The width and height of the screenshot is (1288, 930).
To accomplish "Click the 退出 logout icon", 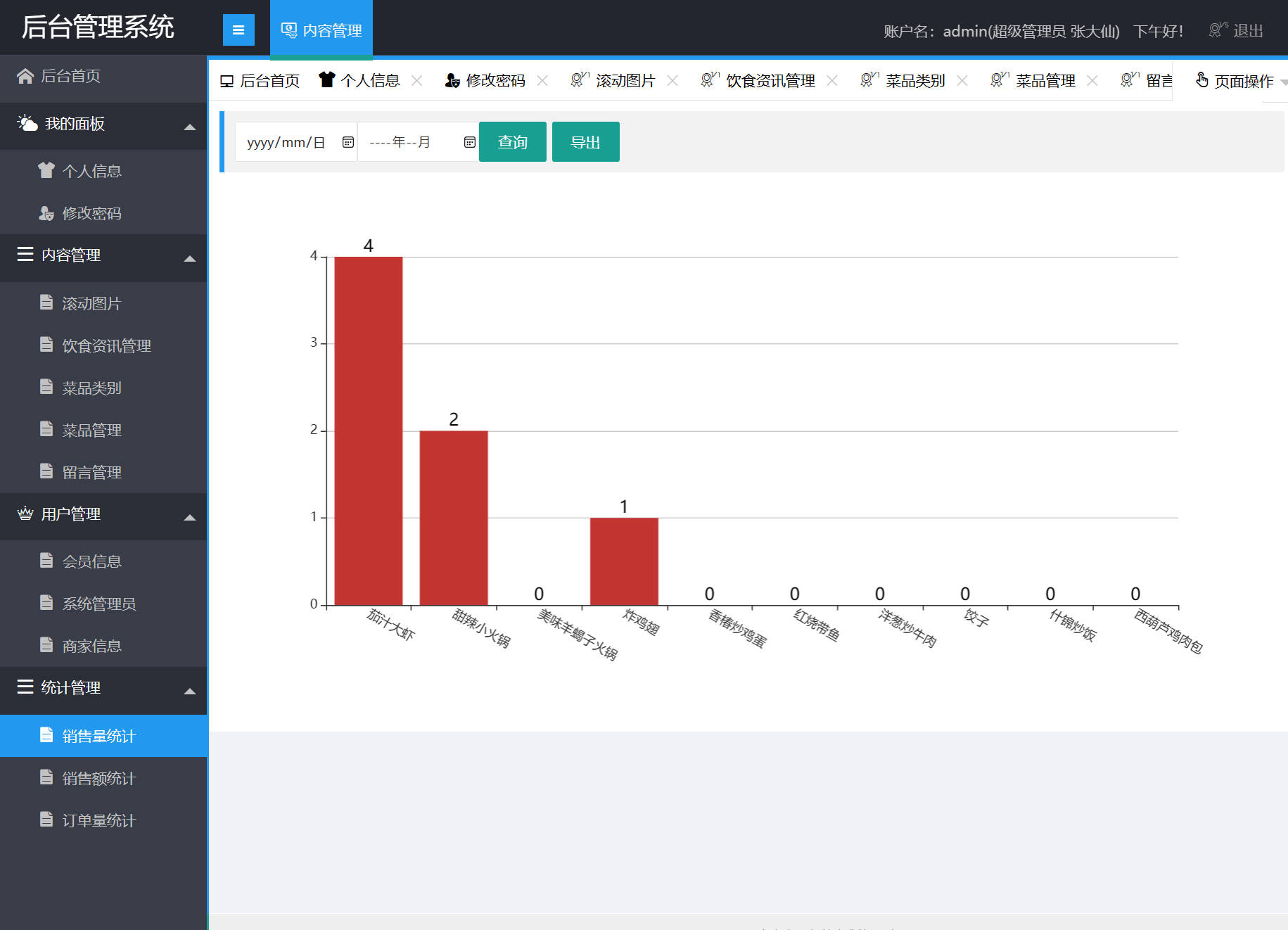I will click(x=1218, y=30).
